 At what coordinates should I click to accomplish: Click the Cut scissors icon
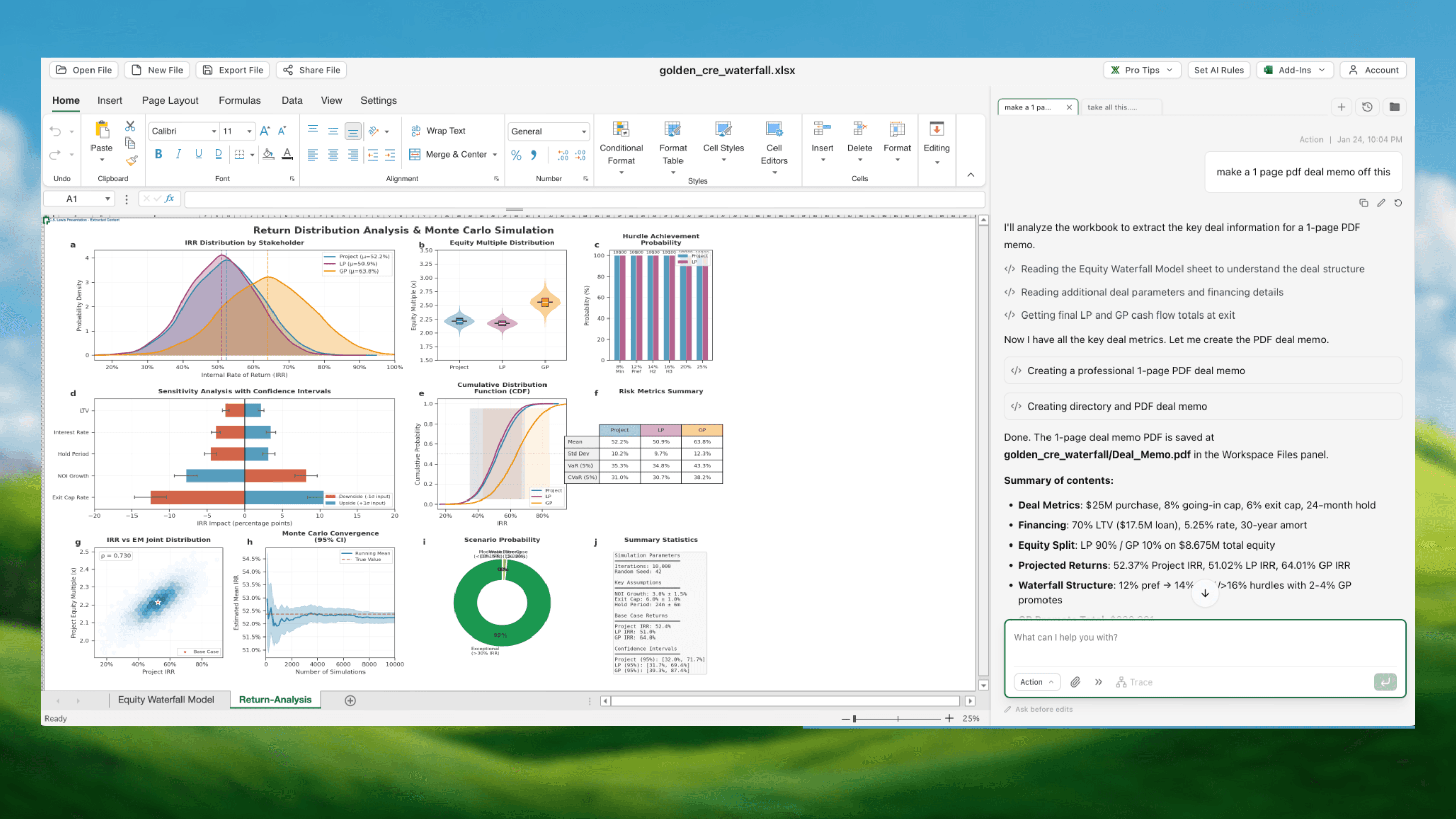pyautogui.click(x=130, y=125)
